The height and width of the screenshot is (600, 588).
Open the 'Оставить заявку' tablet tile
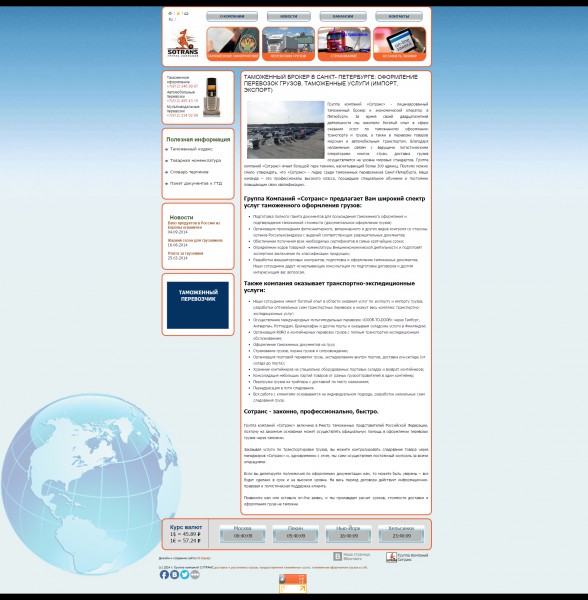pyautogui.click(x=399, y=44)
